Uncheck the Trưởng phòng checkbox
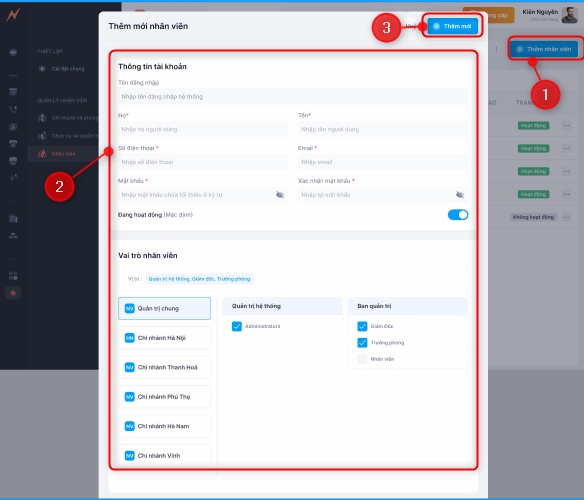The width and height of the screenshot is (584, 500). coord(362,343)
